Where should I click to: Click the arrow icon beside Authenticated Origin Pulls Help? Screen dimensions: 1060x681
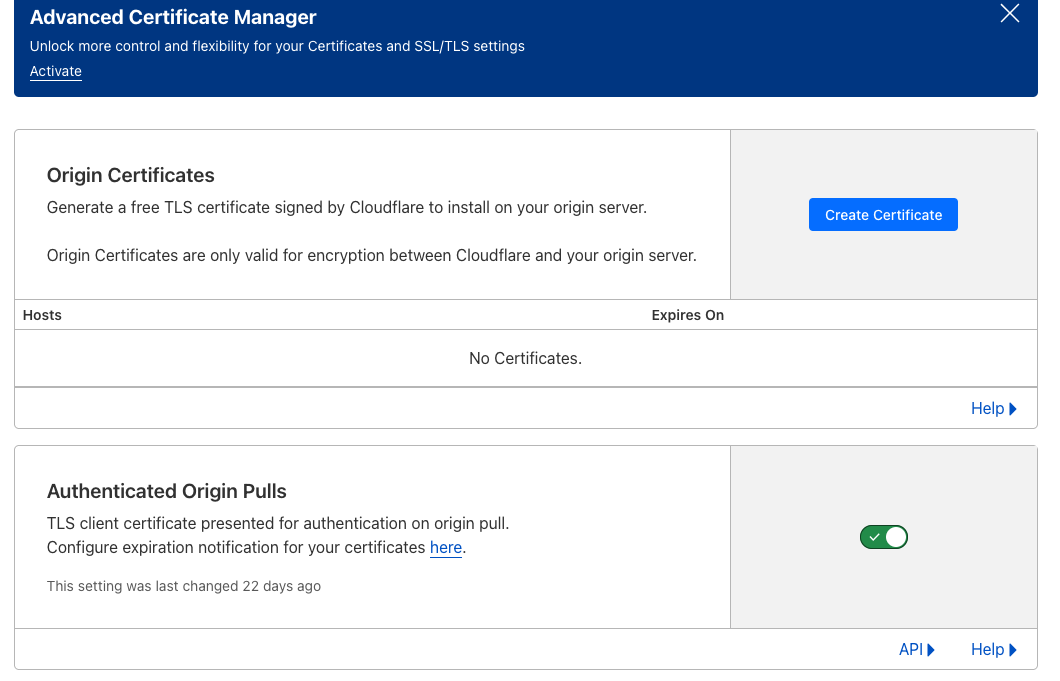tap(1013, 649)
